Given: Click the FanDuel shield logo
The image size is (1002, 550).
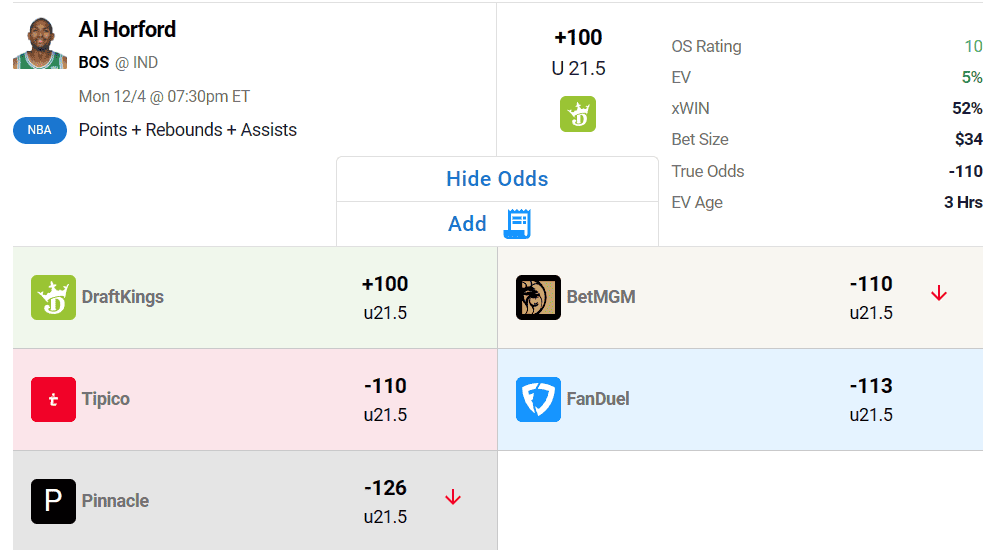Looking at the screenshot, I should pyautogui.click(x=538, y=399).
